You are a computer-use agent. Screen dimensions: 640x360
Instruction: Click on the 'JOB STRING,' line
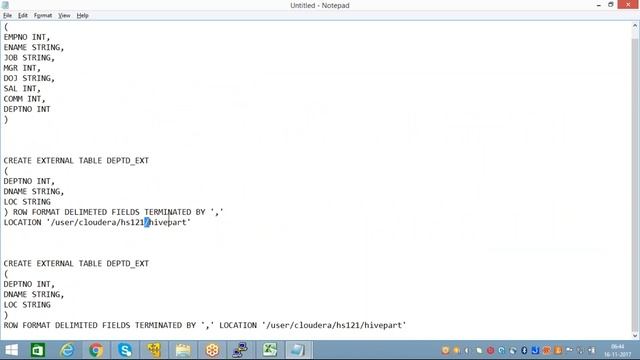(29, 58)
